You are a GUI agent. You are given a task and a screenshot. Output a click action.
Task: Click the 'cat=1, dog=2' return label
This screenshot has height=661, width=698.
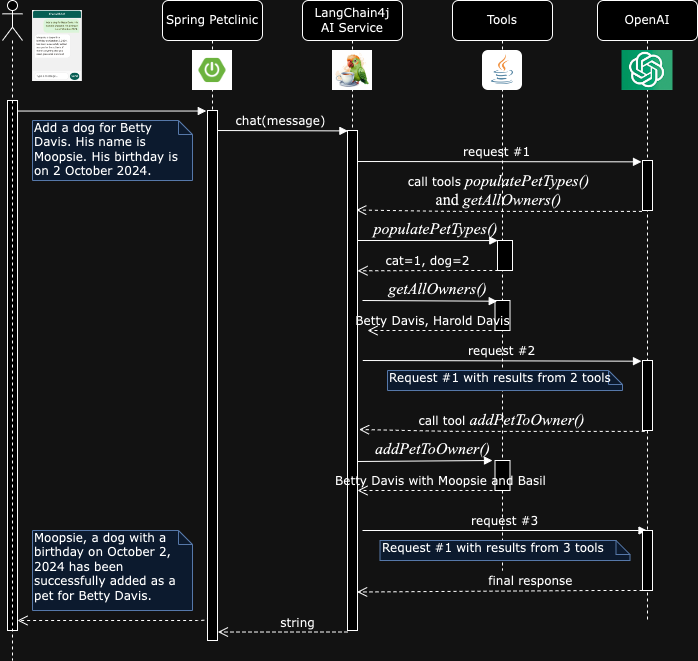[x=427, y=260]
